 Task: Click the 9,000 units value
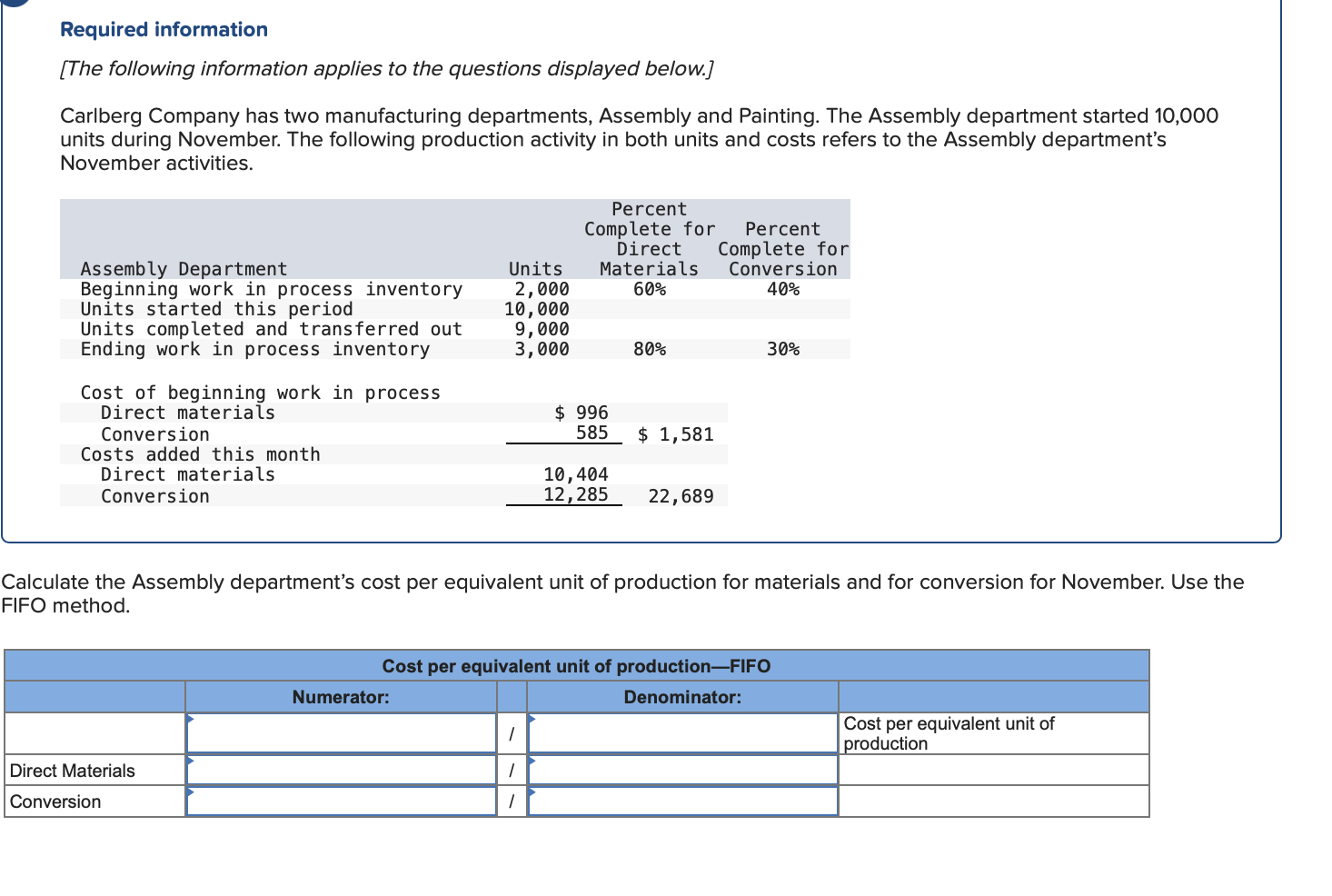pos(542,329)
